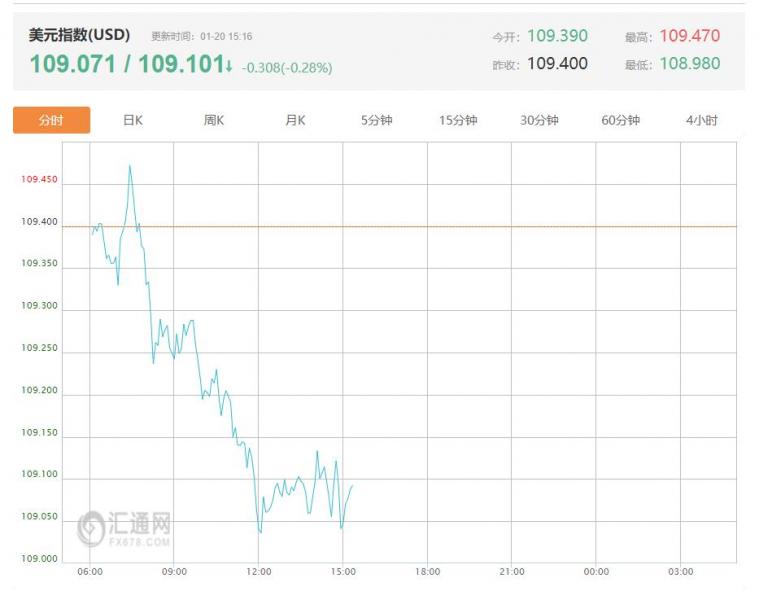The image size is (759, 600).
Task: Click the 12:00 time-axis label
Action: [x=259, y=572]
